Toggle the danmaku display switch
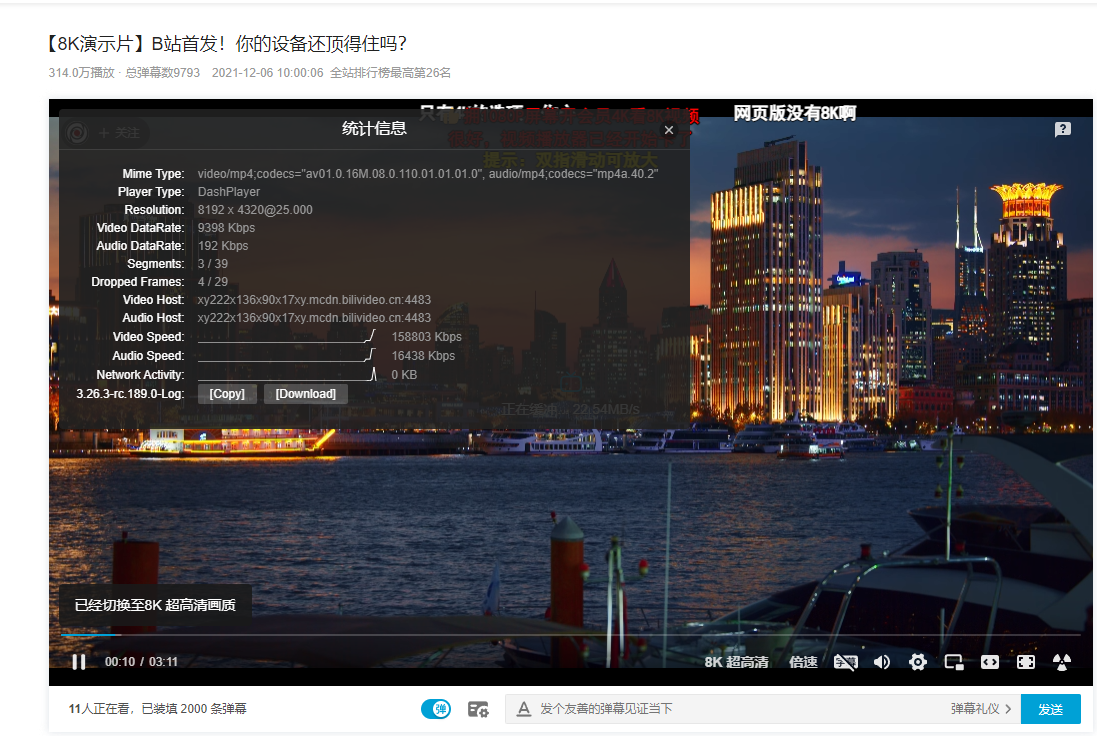This screenshot has height=736, width=1097. point(436,709)
